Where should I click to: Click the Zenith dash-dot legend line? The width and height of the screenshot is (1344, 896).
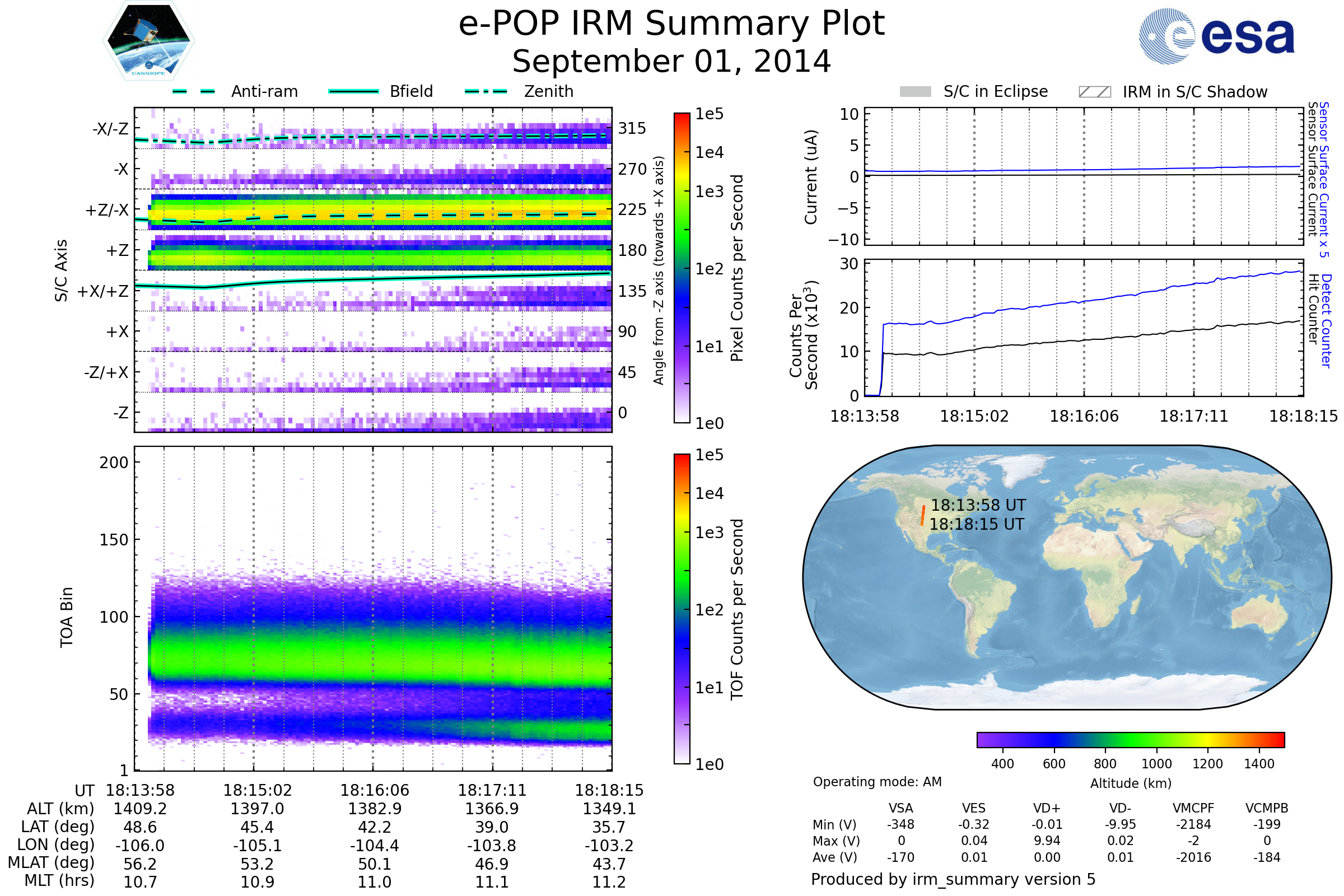pos(486,91)
